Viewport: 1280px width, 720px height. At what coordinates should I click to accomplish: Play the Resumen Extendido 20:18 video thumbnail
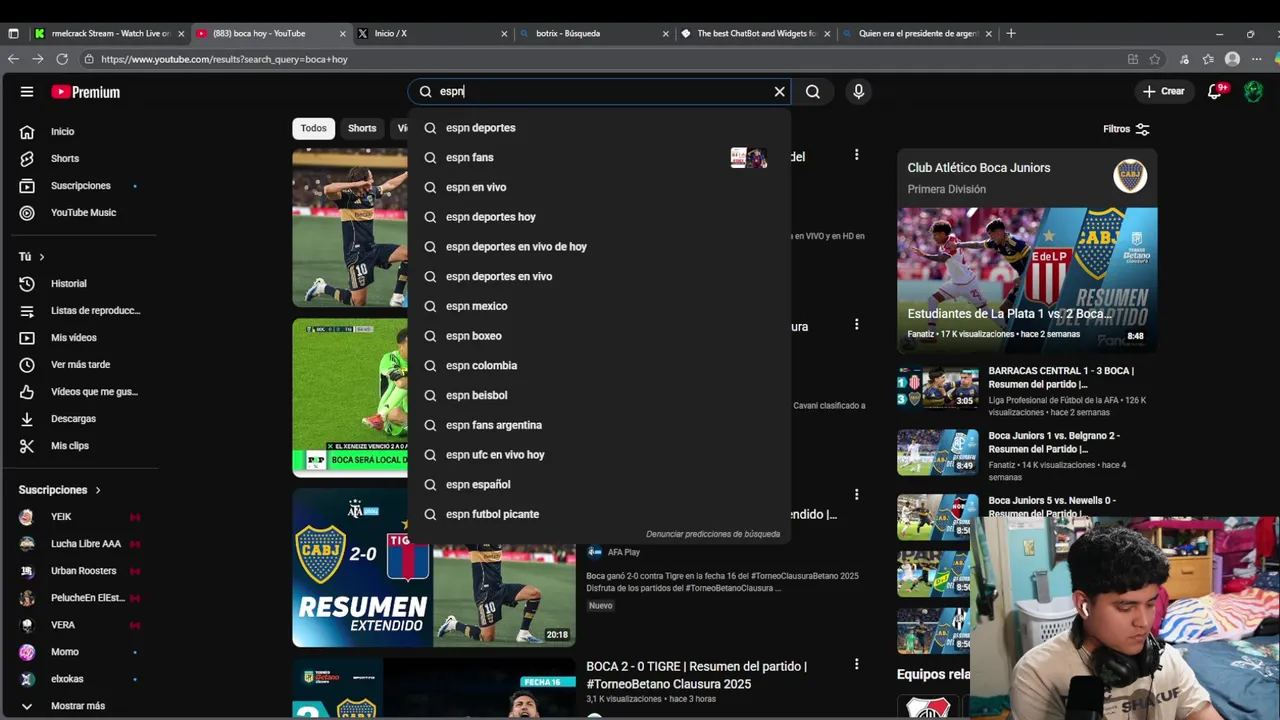pyautogui.click(x=434, y=568)
